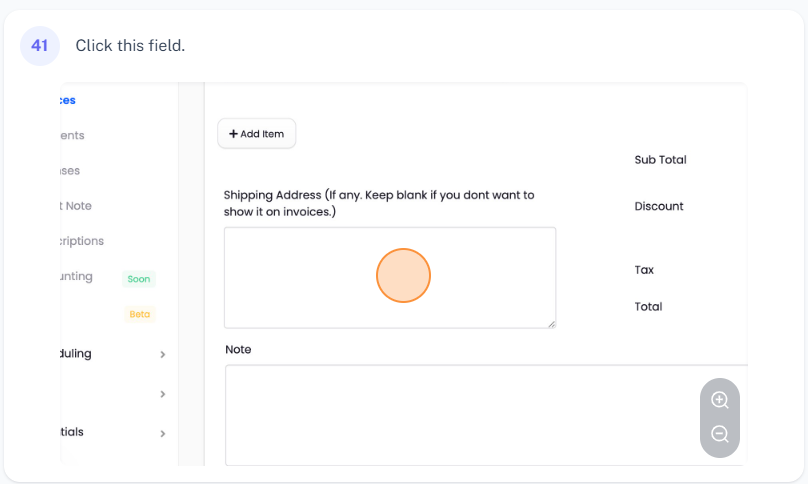This screenshot has width=808, height=484.
Task: Click the zoom out magnifier icon
Action: [719, 434]
